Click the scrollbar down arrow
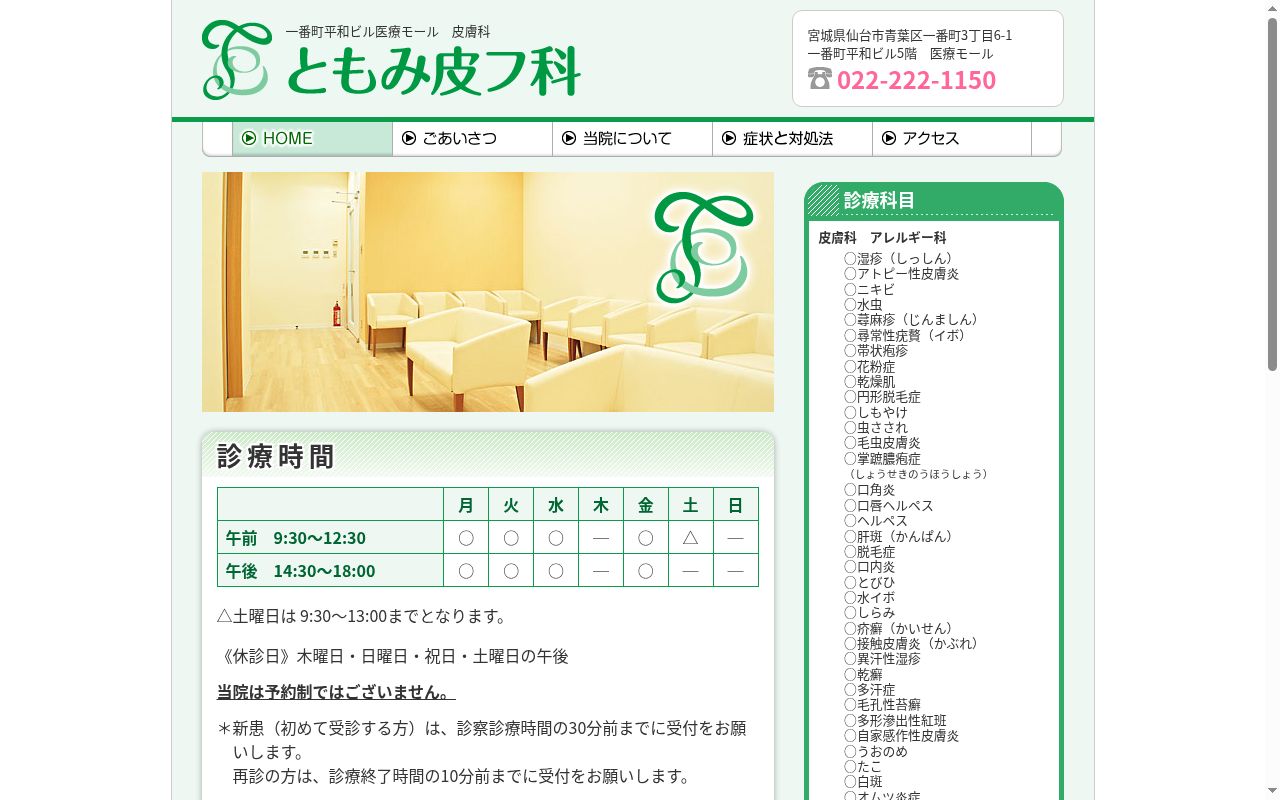The image size is (1280, 800). (1272, 792)
